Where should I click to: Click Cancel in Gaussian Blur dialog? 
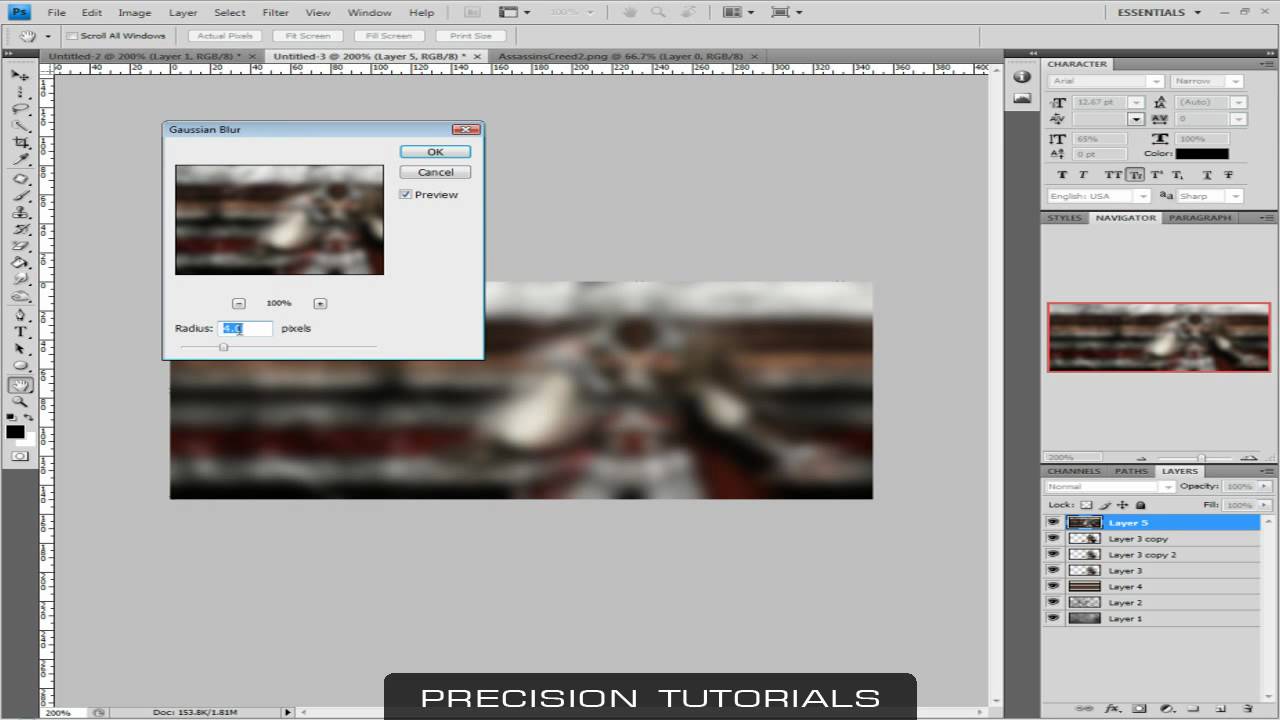(435, 172)
